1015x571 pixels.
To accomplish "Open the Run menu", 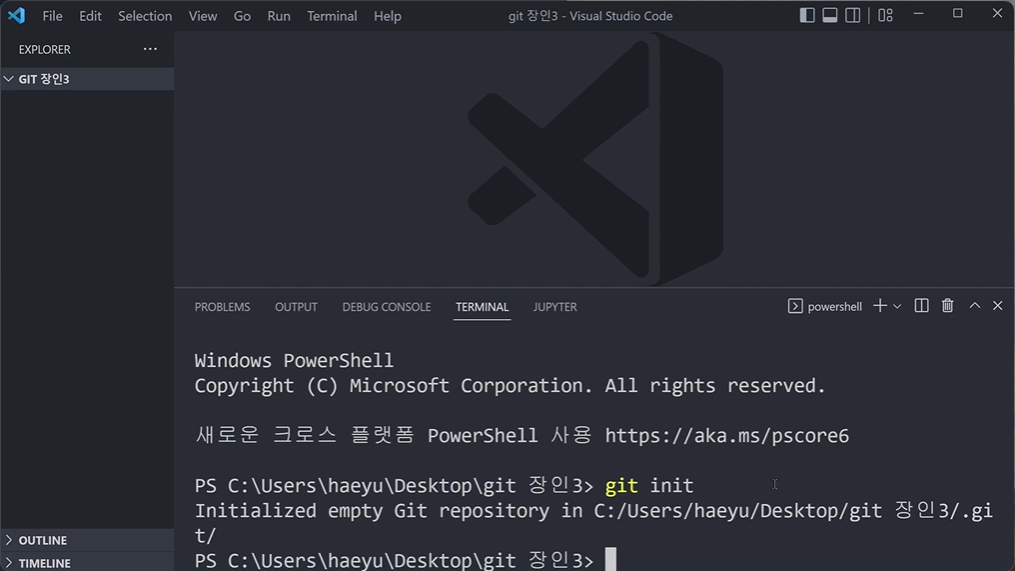I will 279,16.
